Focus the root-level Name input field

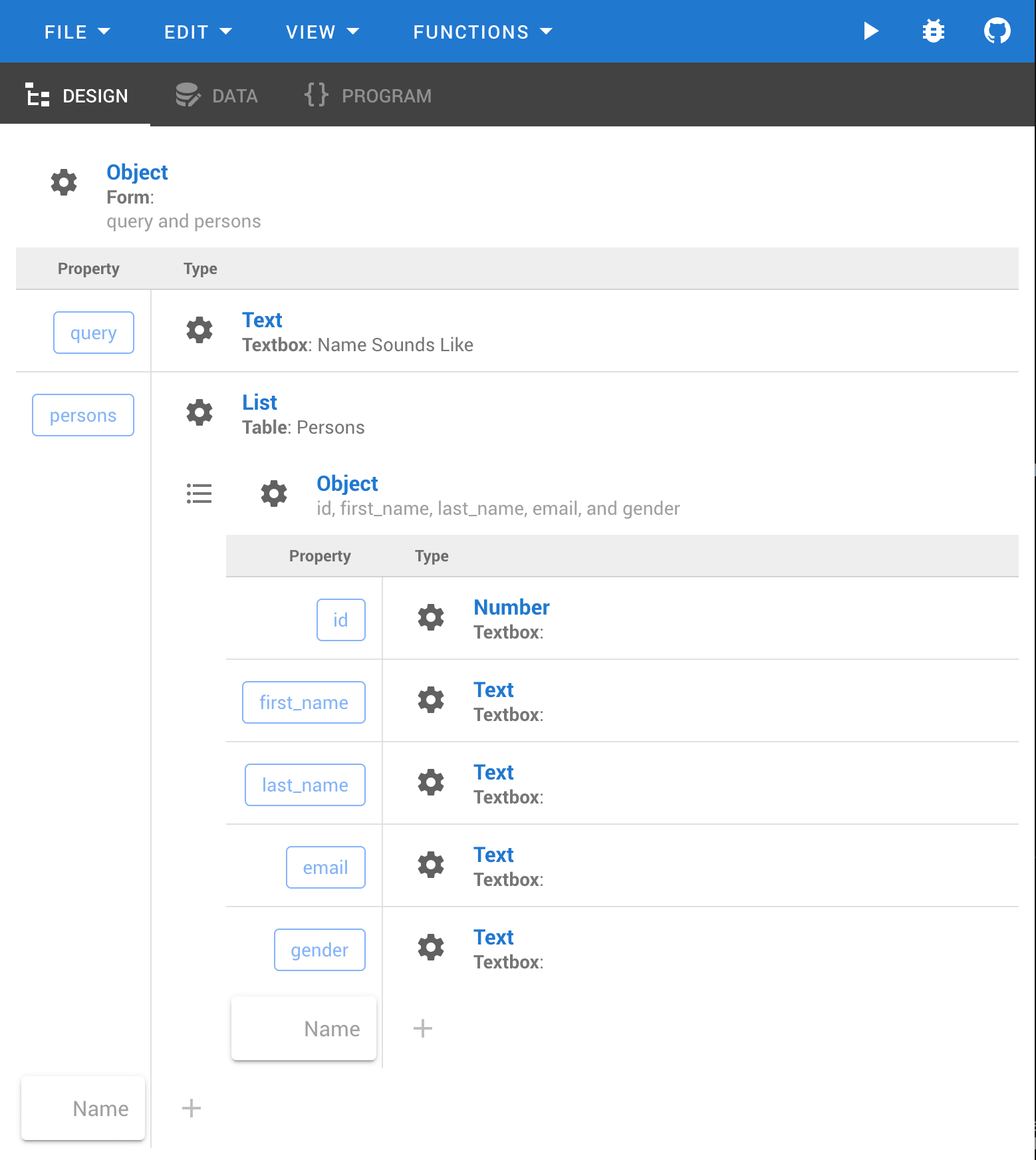click(x=83, y=1108)
